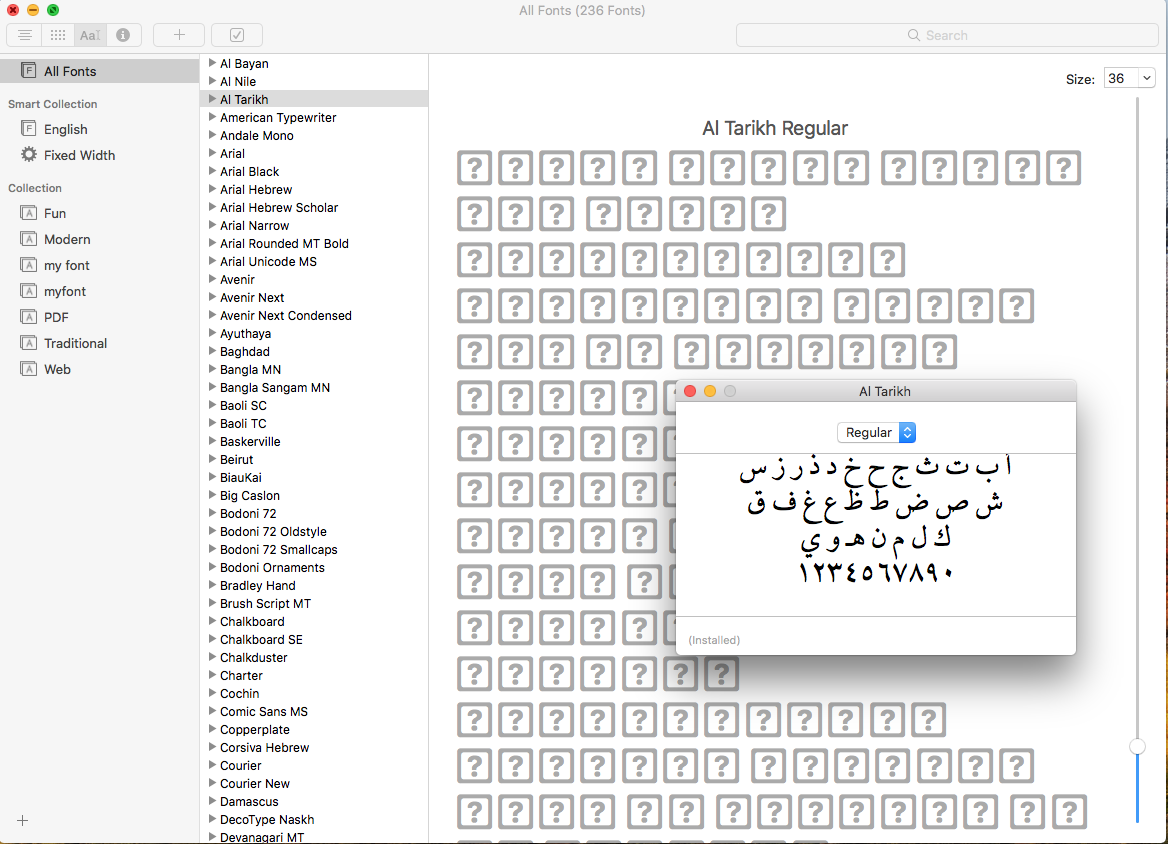Click the Arabic glyph preview in Al Tarikh window

tap(875, 520)
